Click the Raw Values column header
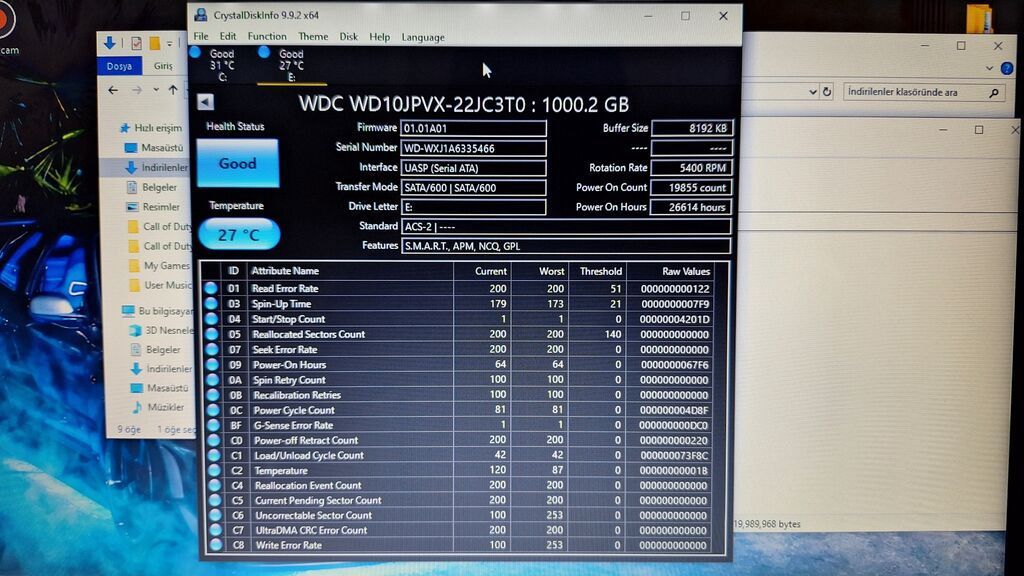 pos(685,271)
